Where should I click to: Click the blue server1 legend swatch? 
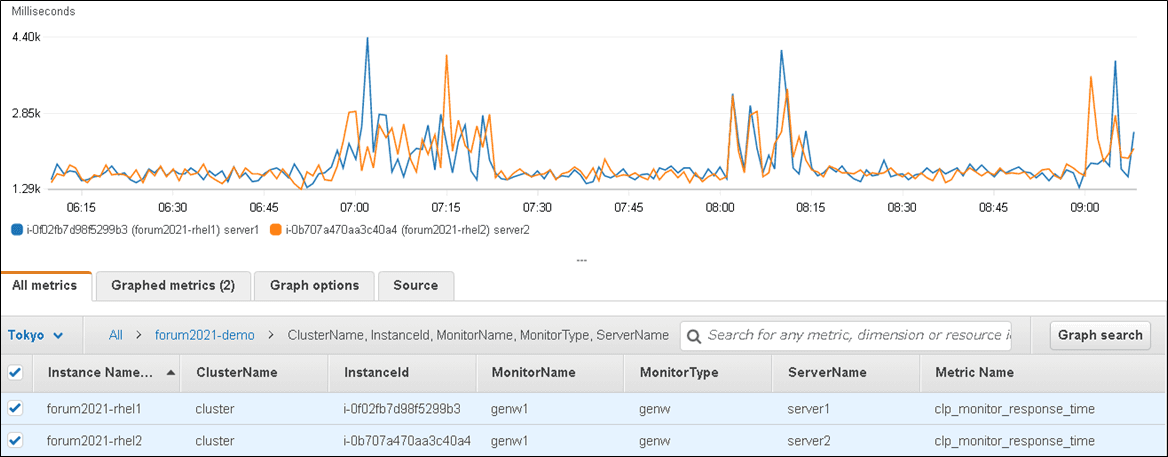pos(16,230)
